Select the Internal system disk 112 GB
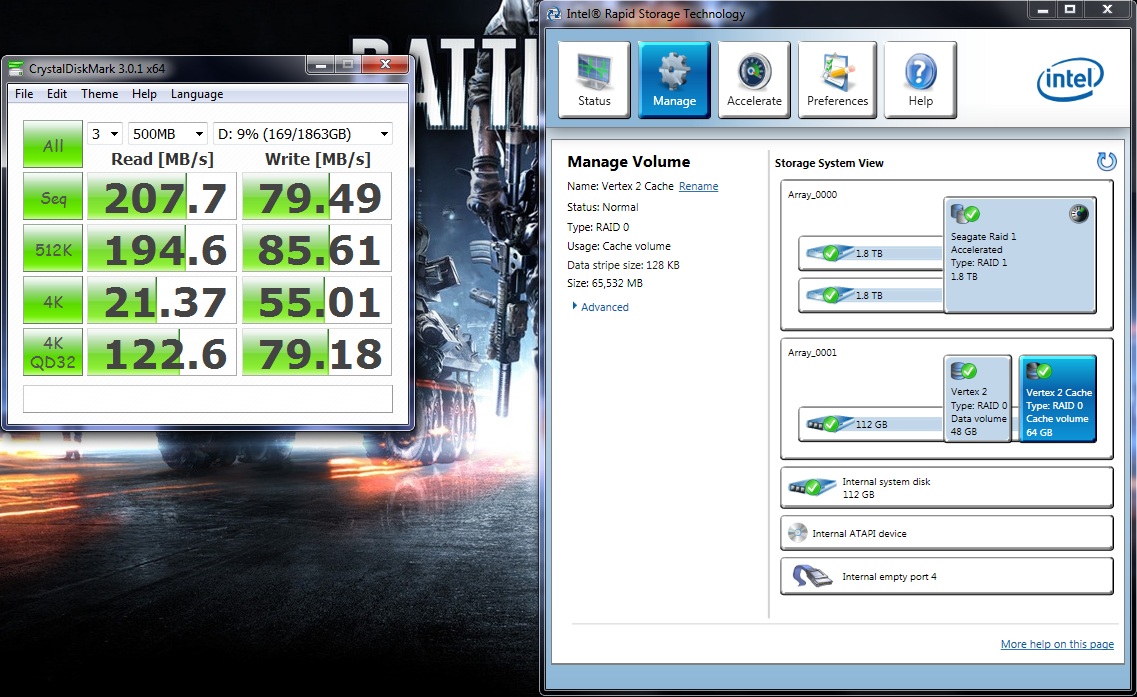The image size is (1137, 697). [946, 487]
